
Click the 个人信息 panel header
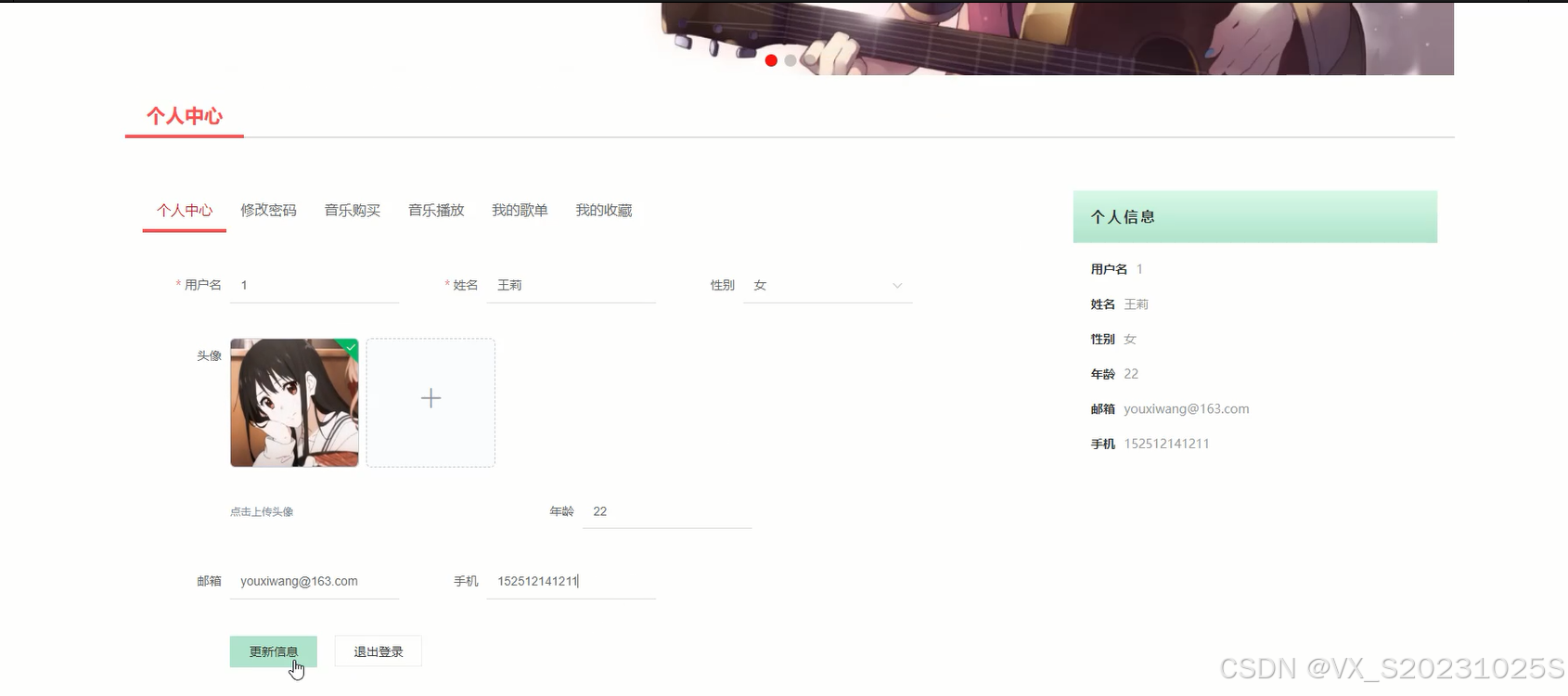pos(1255,217)
